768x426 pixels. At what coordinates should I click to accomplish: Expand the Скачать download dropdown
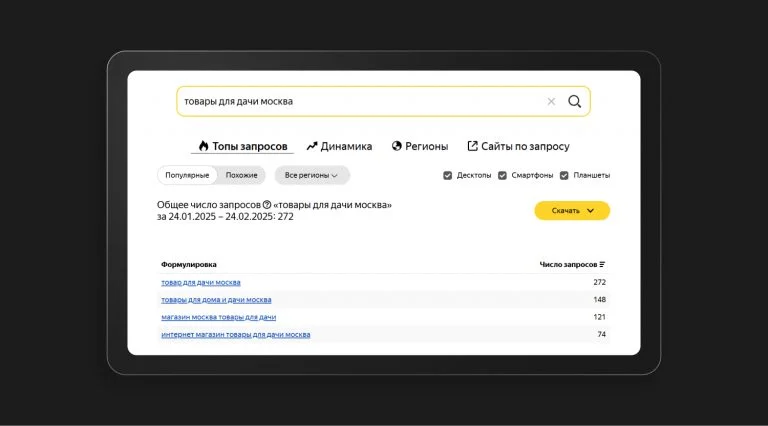[x=572, y=211]
